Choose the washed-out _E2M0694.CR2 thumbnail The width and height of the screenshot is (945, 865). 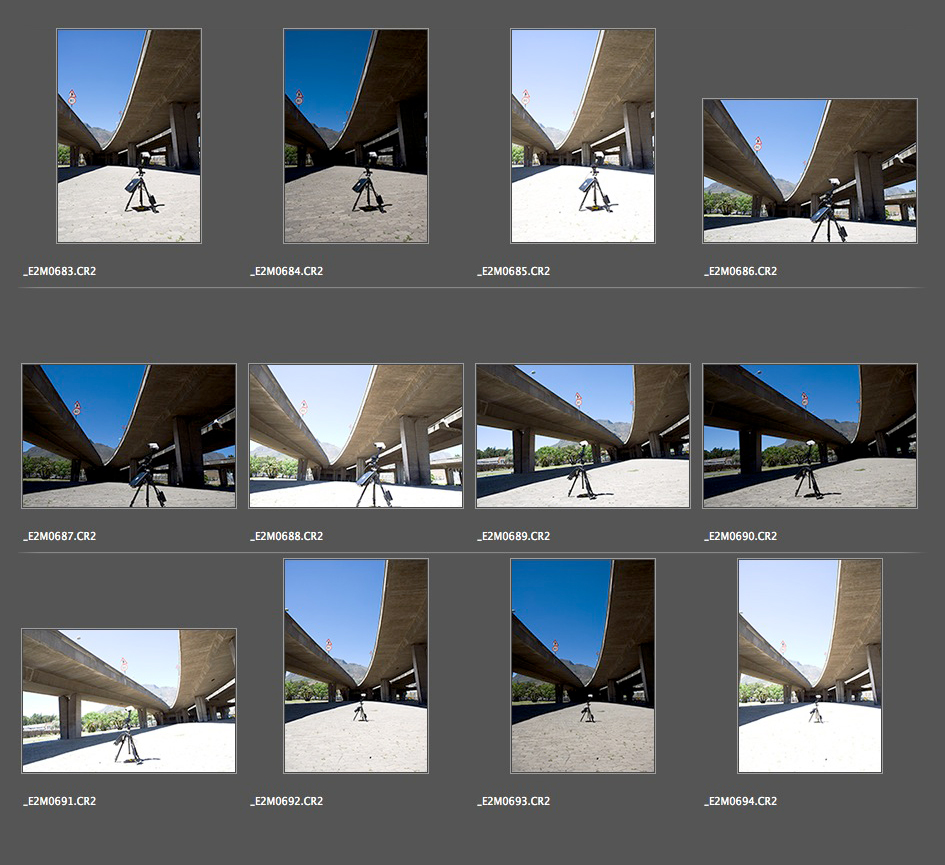click(x=810, y=666)
